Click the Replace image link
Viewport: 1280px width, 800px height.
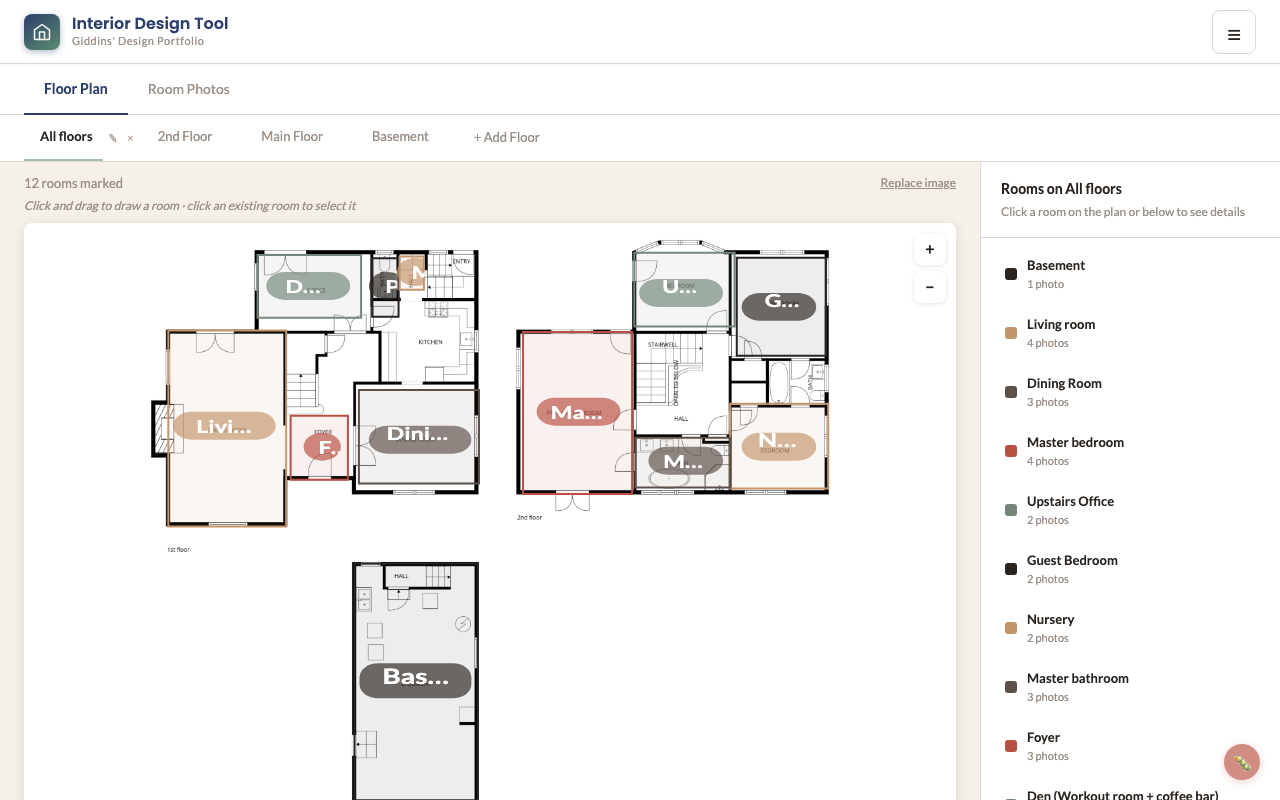(x=918, y=183)
